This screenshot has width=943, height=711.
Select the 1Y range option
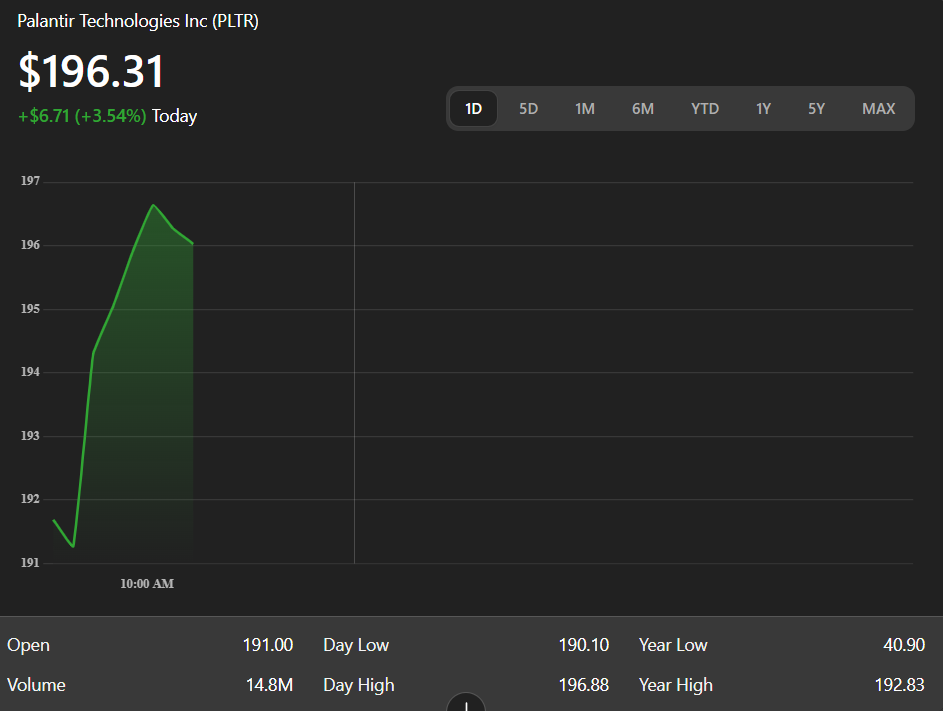764,108
